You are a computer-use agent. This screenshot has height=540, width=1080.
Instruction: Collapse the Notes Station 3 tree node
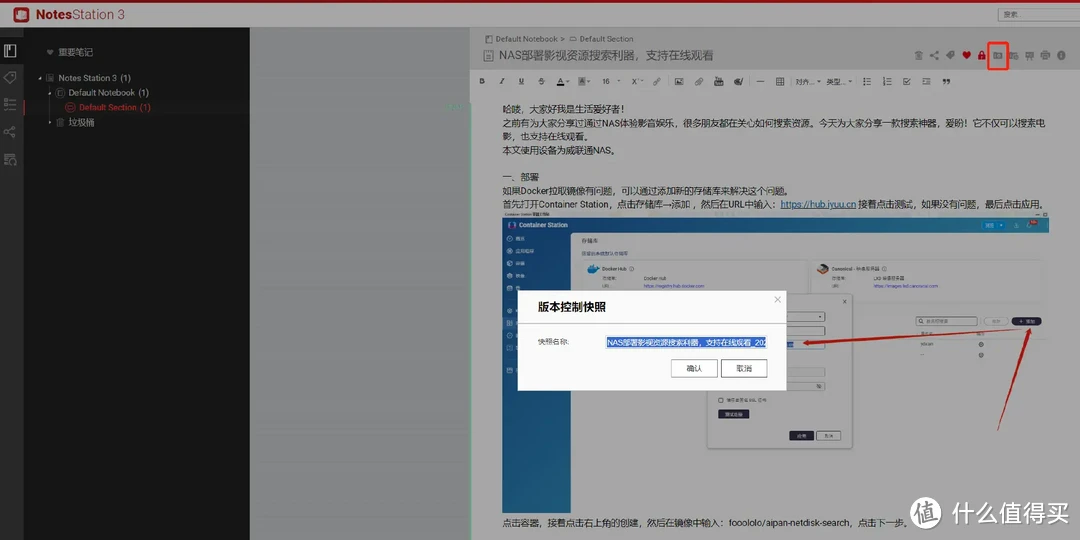pyautogui.click(x=40, y=79)
